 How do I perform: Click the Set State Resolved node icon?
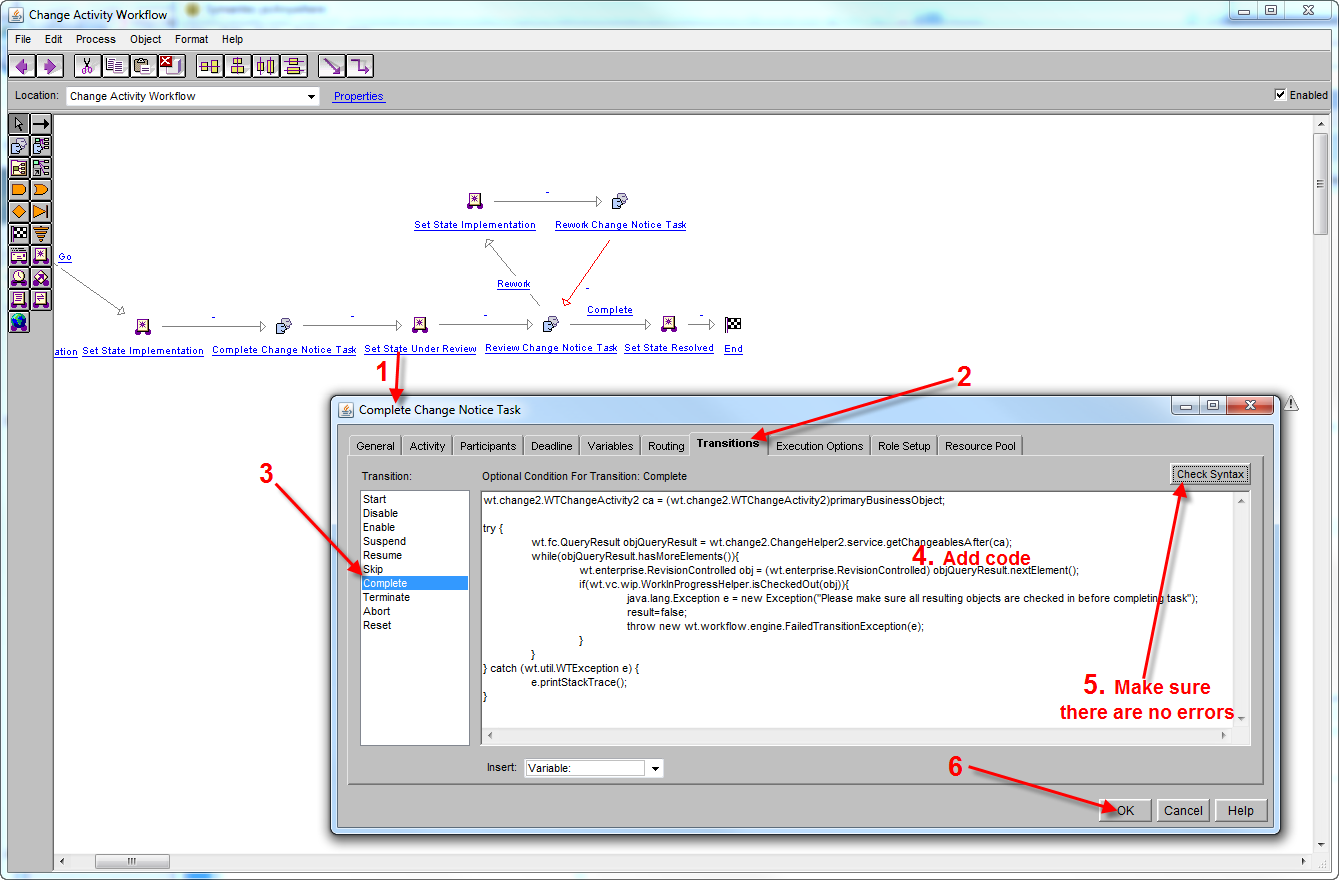point(669,325)
